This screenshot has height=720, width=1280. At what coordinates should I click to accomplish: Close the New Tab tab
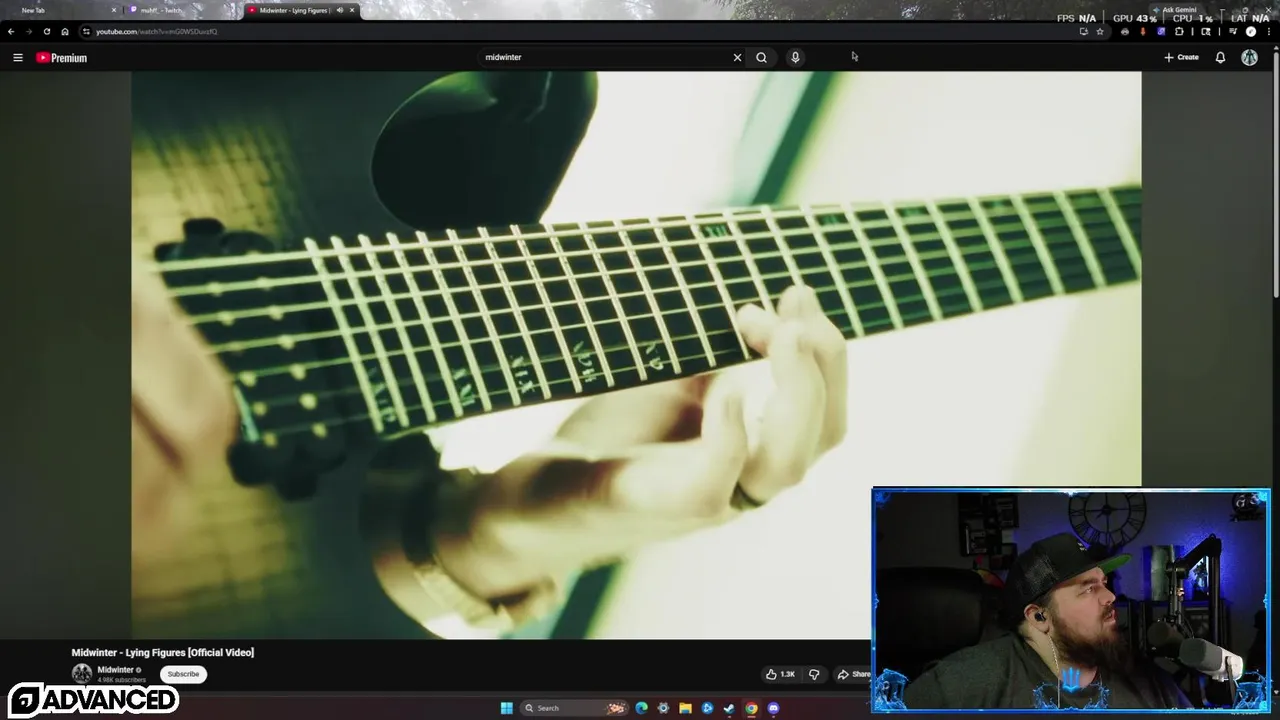tap(113, 10)
